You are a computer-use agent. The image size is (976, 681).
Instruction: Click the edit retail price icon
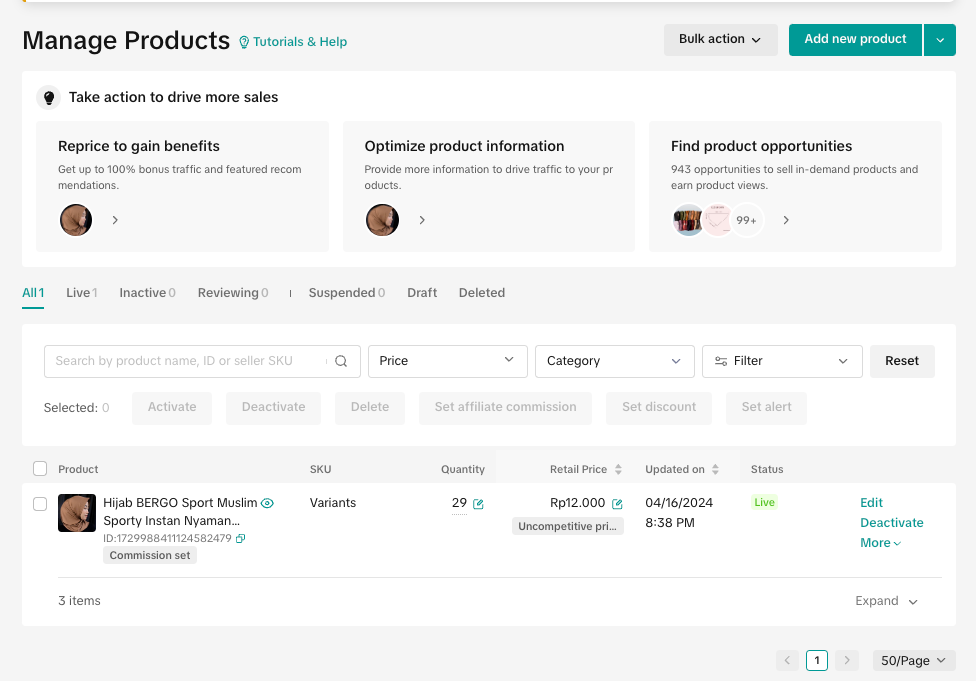pos(617,504)
